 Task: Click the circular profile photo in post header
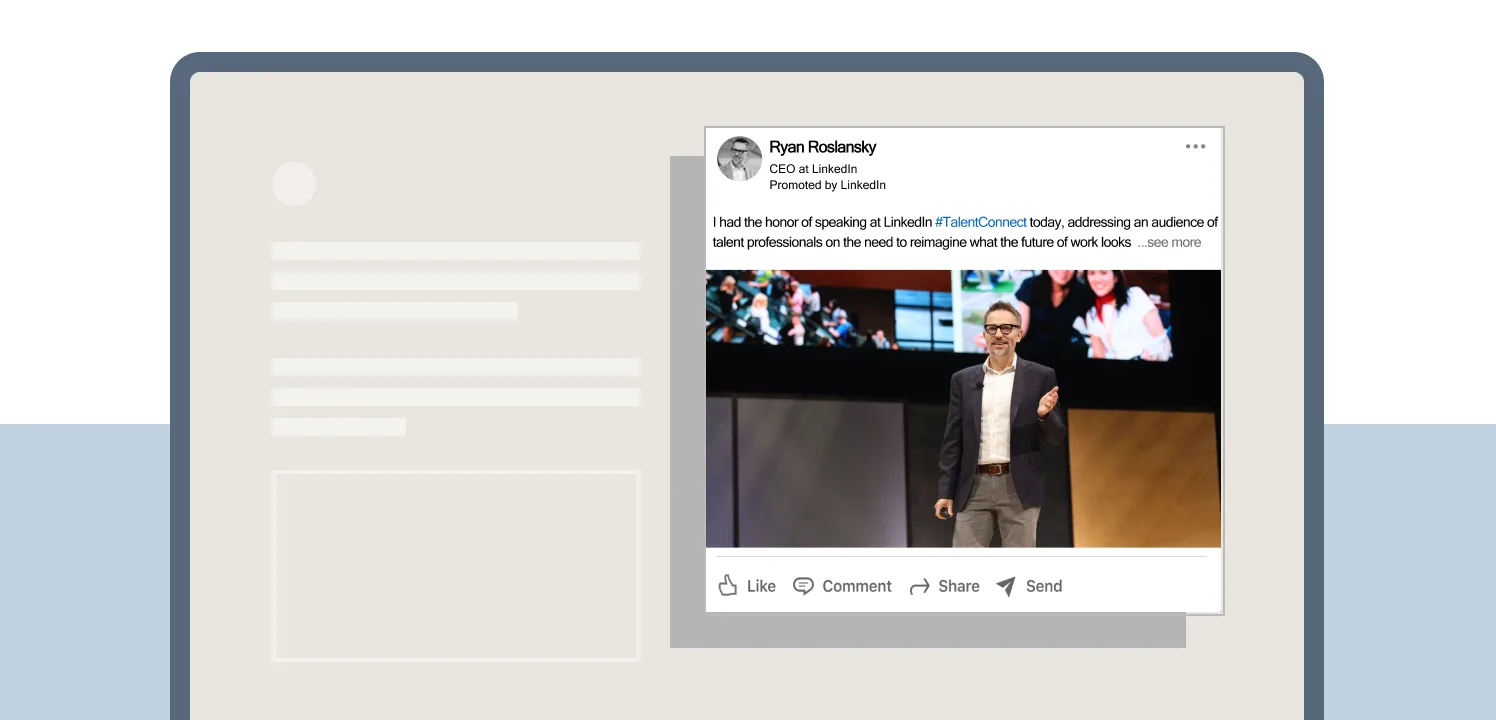pyautogui.click(x=739, y=159)
